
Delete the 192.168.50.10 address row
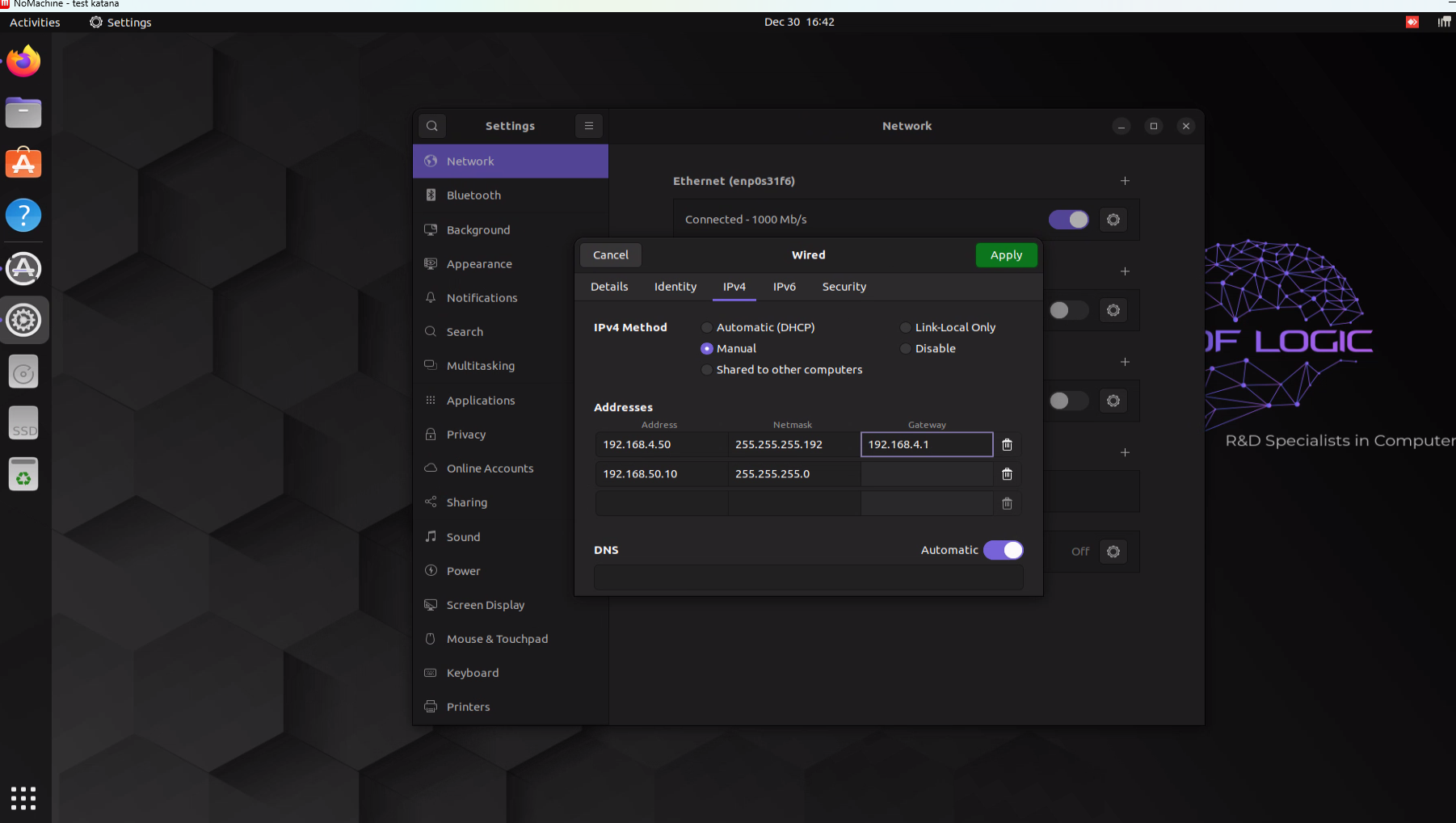click(x=1007, y=474)
